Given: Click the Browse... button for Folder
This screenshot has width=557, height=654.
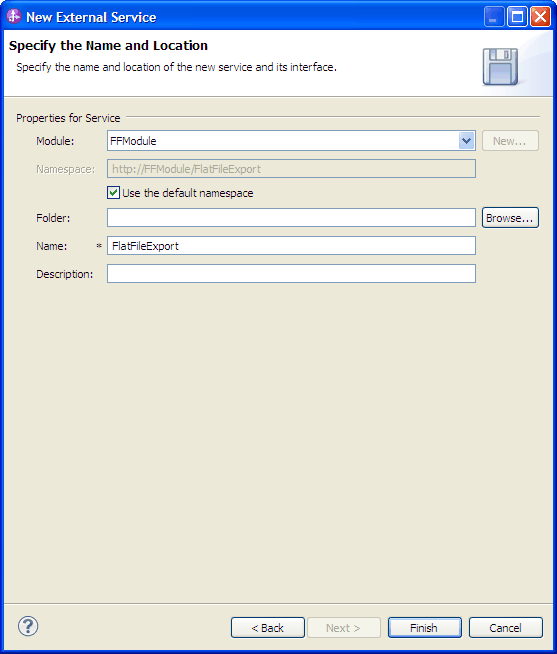Looking at the screenshot, I should [510, 218].
